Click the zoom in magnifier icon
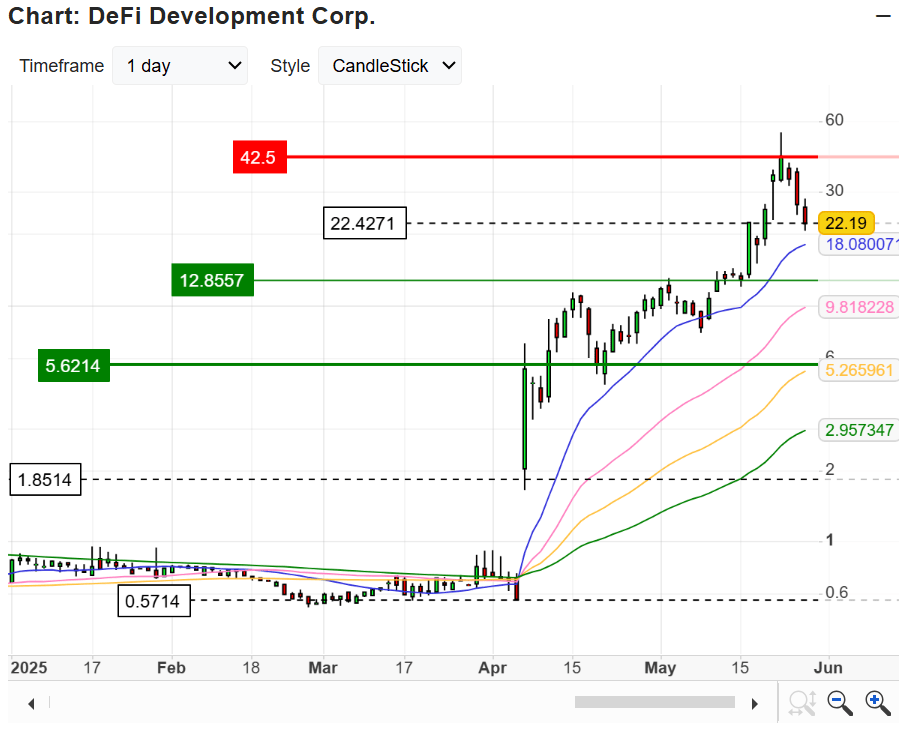The width and height of the screenshot is (909, 741). click(878, 703)
